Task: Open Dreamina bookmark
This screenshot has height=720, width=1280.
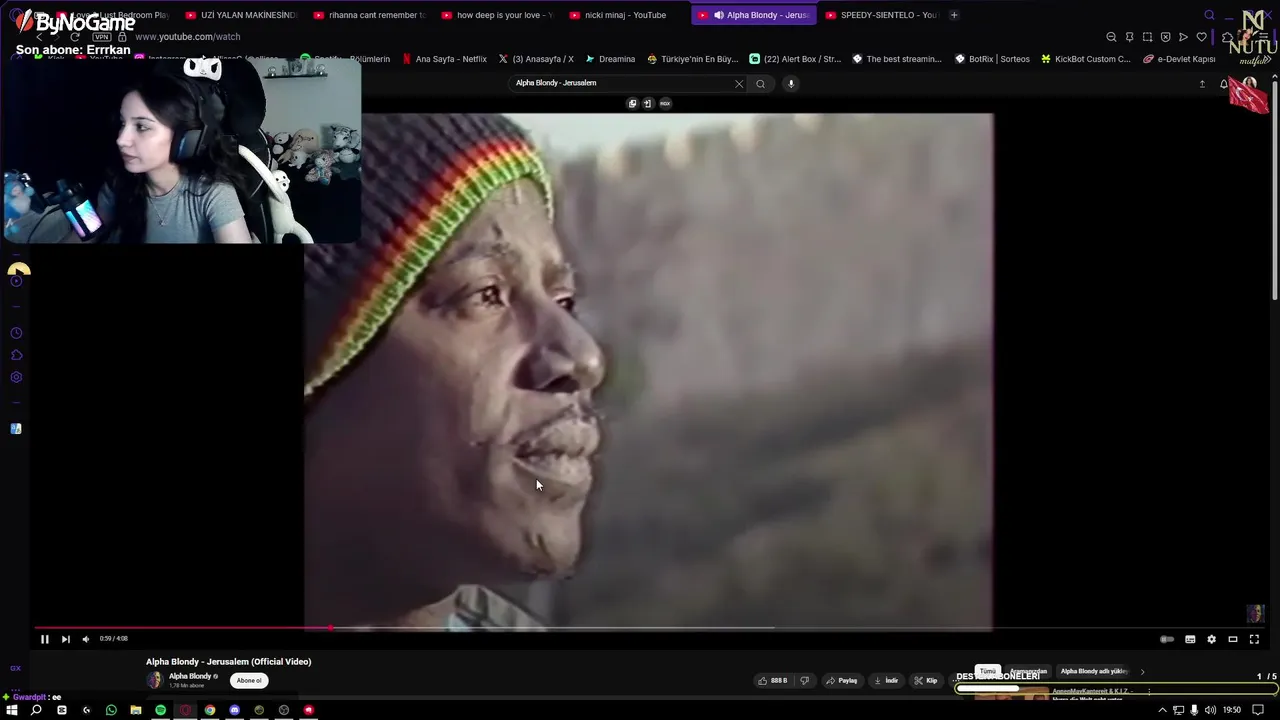Action: [x=610, y=59]
